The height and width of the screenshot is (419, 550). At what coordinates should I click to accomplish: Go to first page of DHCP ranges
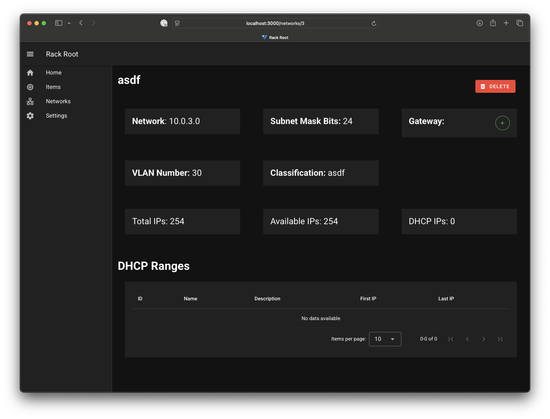pos(451,339)
